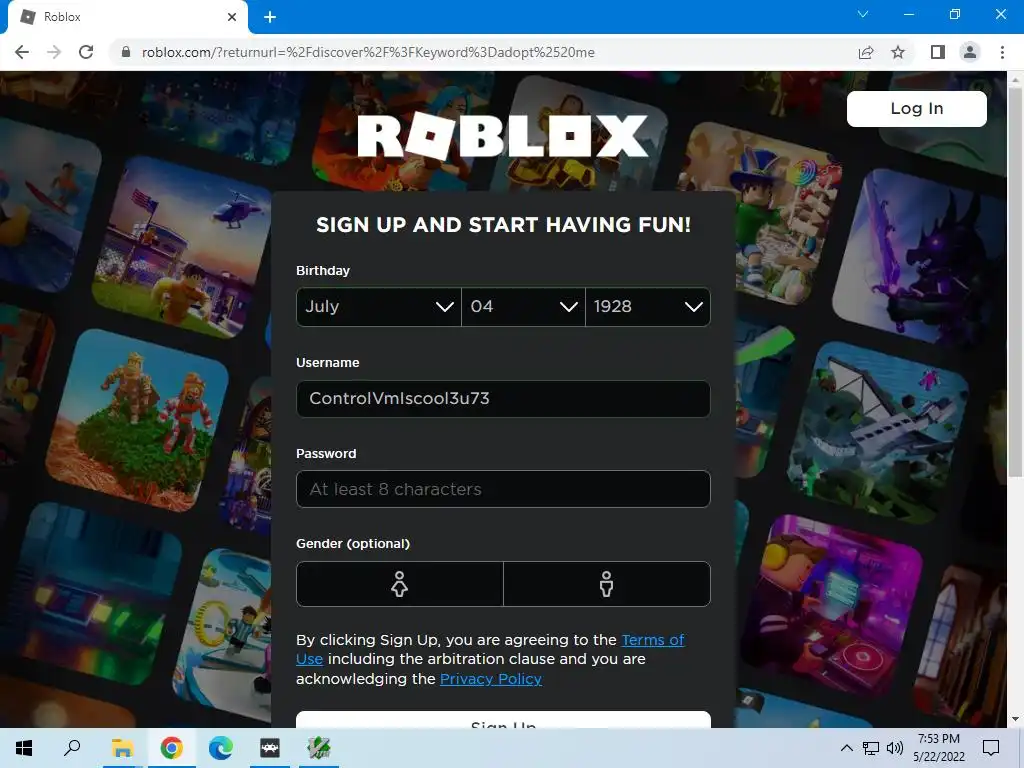The width and height of the screenshot is (1024, 768).
Task: Click the Sign Up button
Action: [503, 720]
